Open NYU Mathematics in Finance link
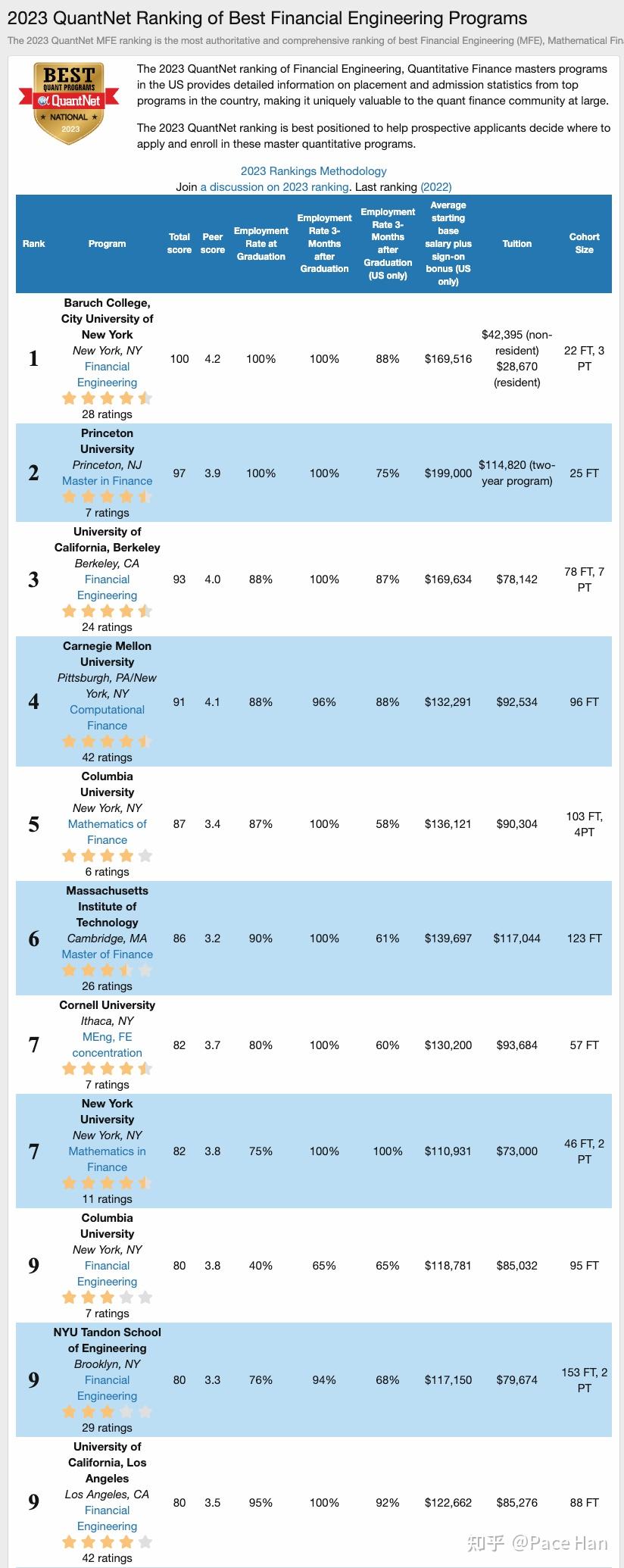 coord(107,1159)
